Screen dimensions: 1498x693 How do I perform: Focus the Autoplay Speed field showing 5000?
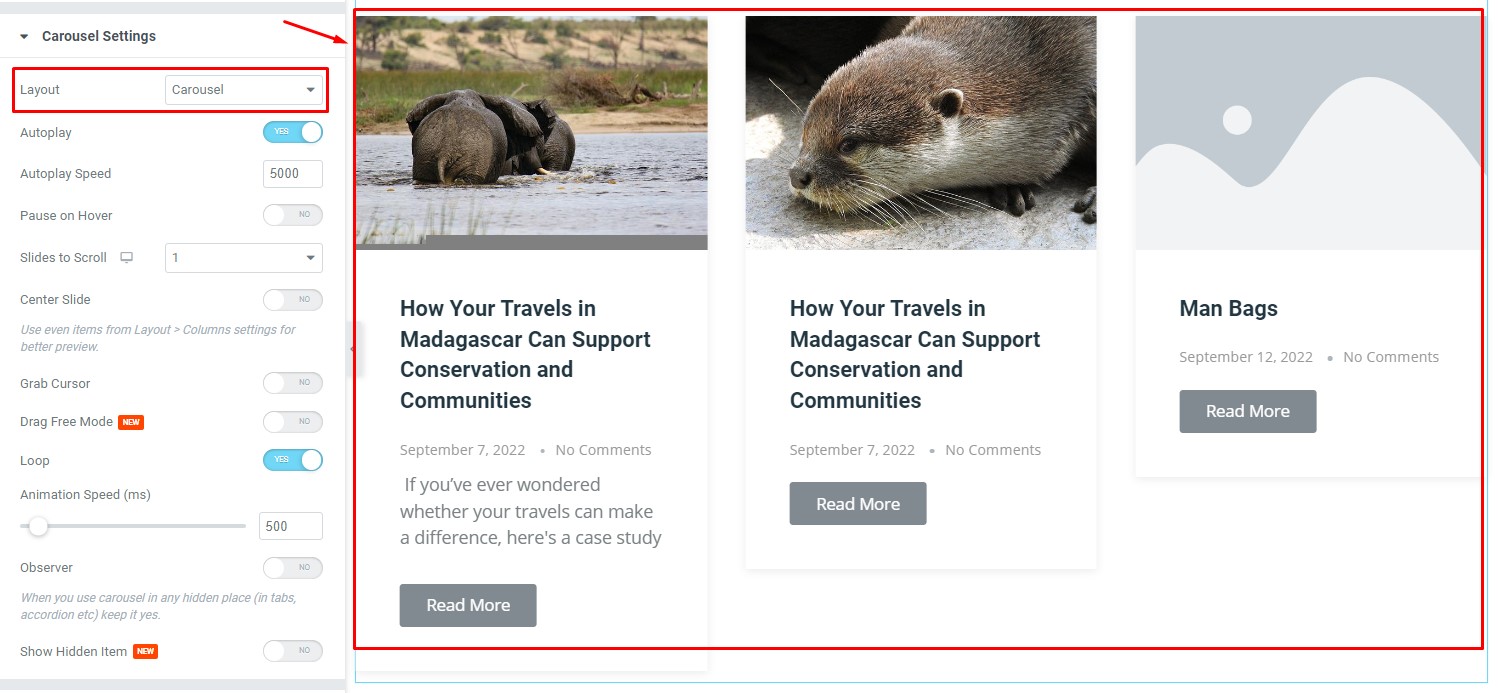click(293, 174)
